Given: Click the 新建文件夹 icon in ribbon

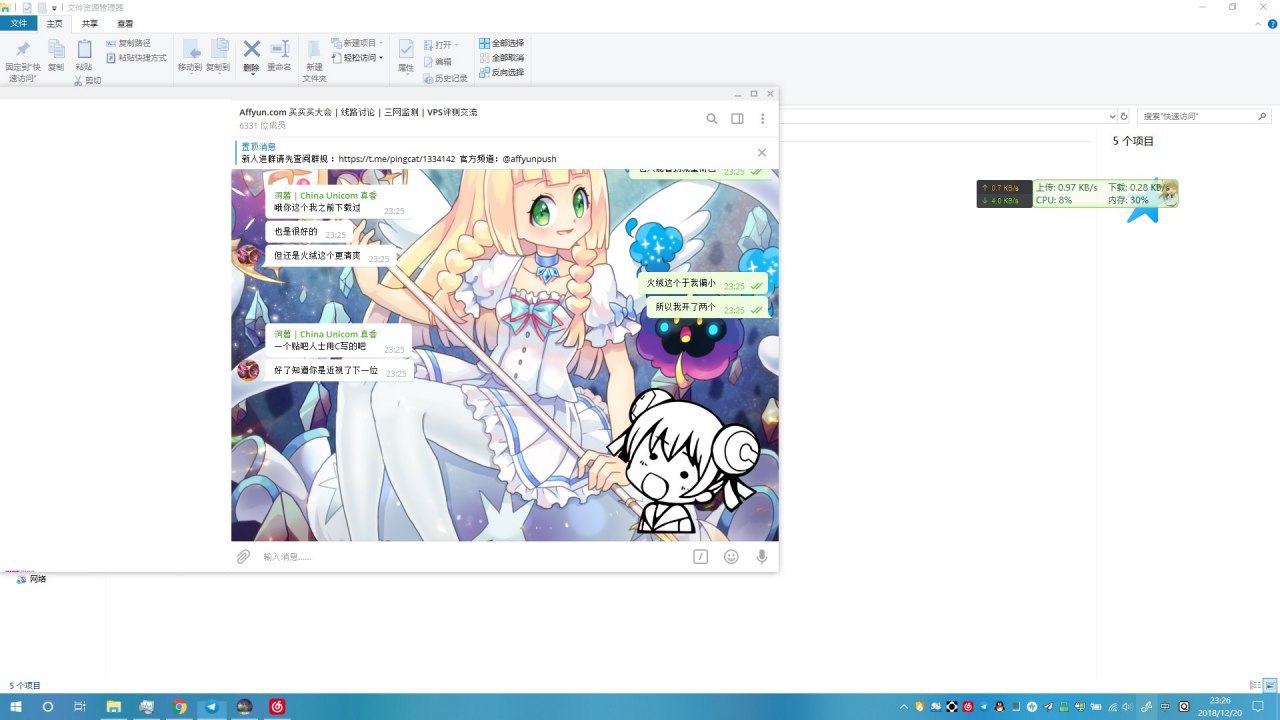Looking at the screenshot, I should click(314, 49).
